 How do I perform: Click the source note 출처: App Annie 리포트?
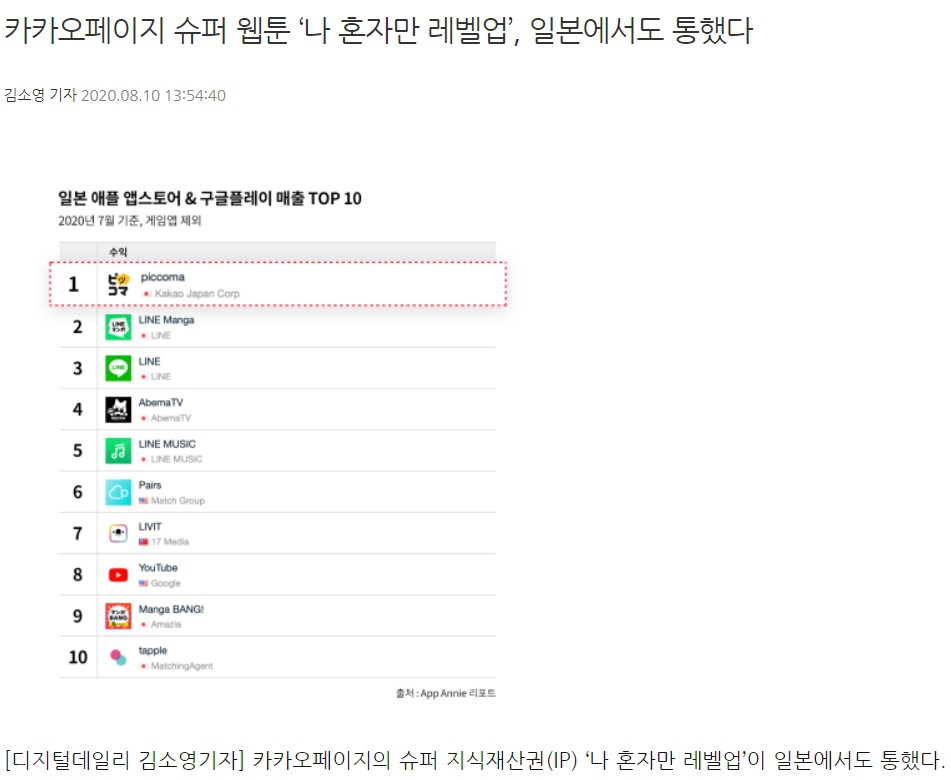[446, 693]
